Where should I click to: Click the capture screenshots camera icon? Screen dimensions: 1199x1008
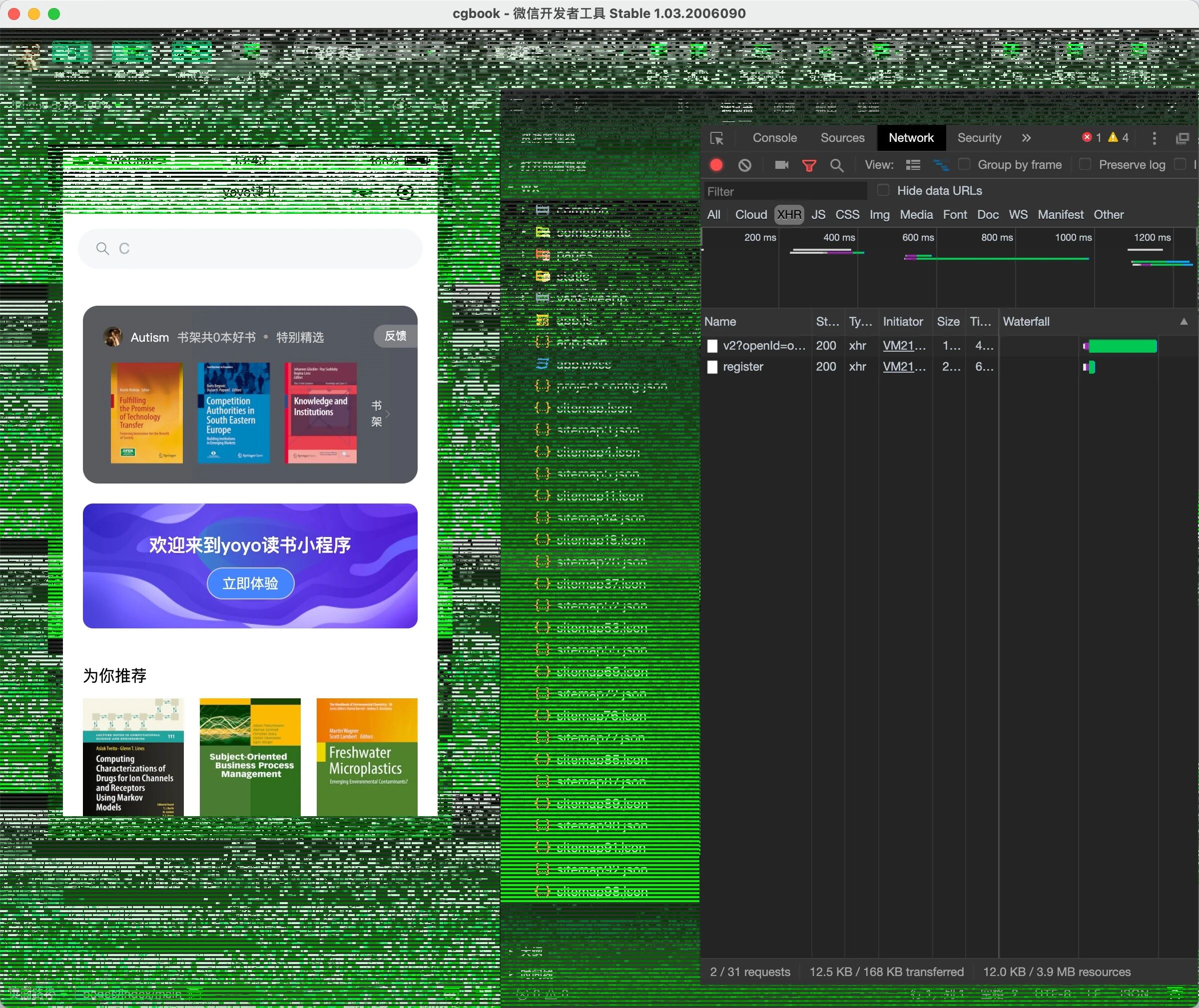click(x=781, y=165)
